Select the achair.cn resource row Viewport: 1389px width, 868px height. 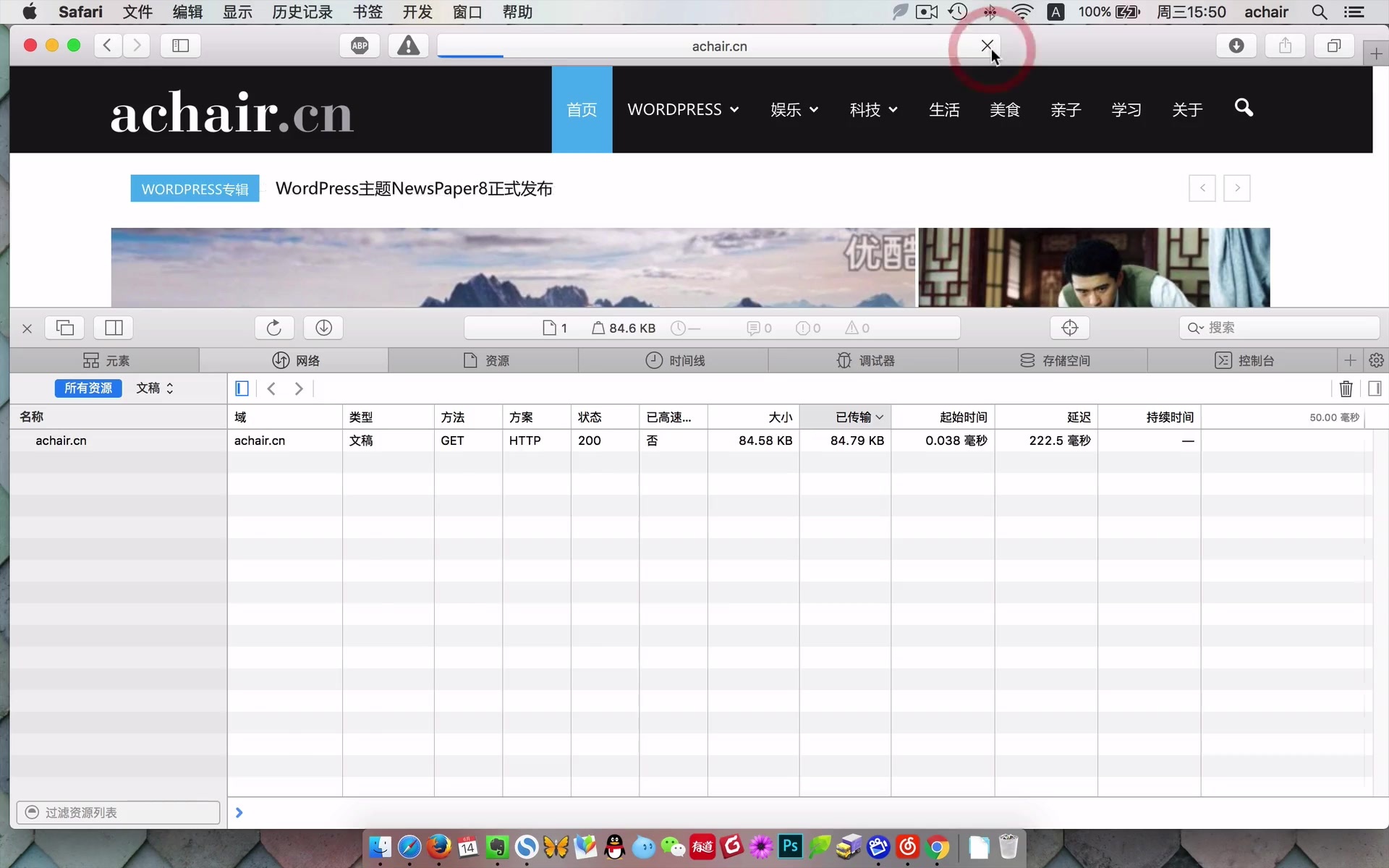coord(691,441)
